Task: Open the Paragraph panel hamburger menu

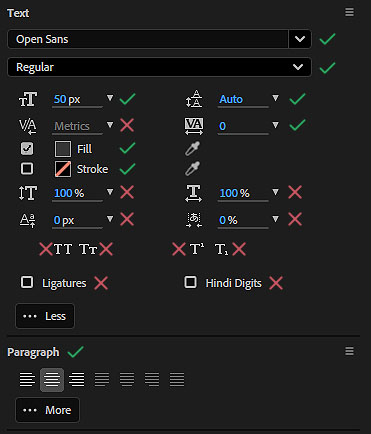Action: point(349,351)
